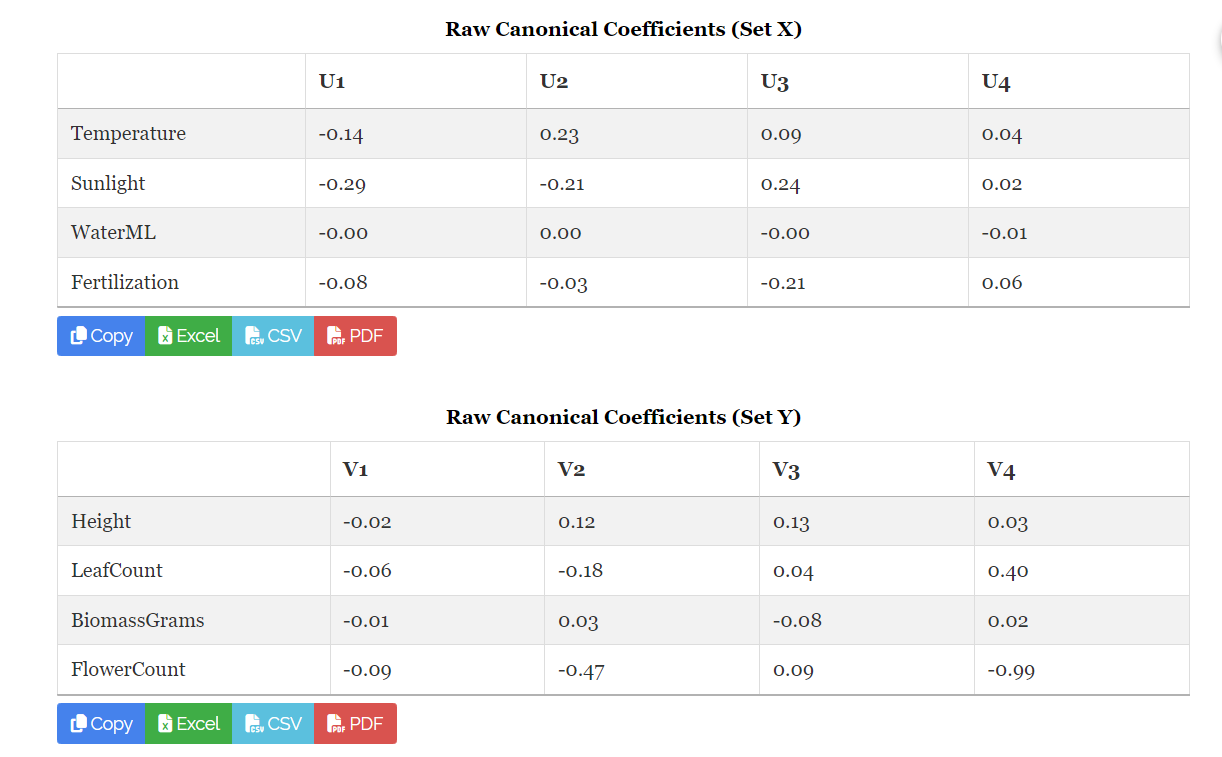Click the FlowerCount row label

click(x=128, y=670)
